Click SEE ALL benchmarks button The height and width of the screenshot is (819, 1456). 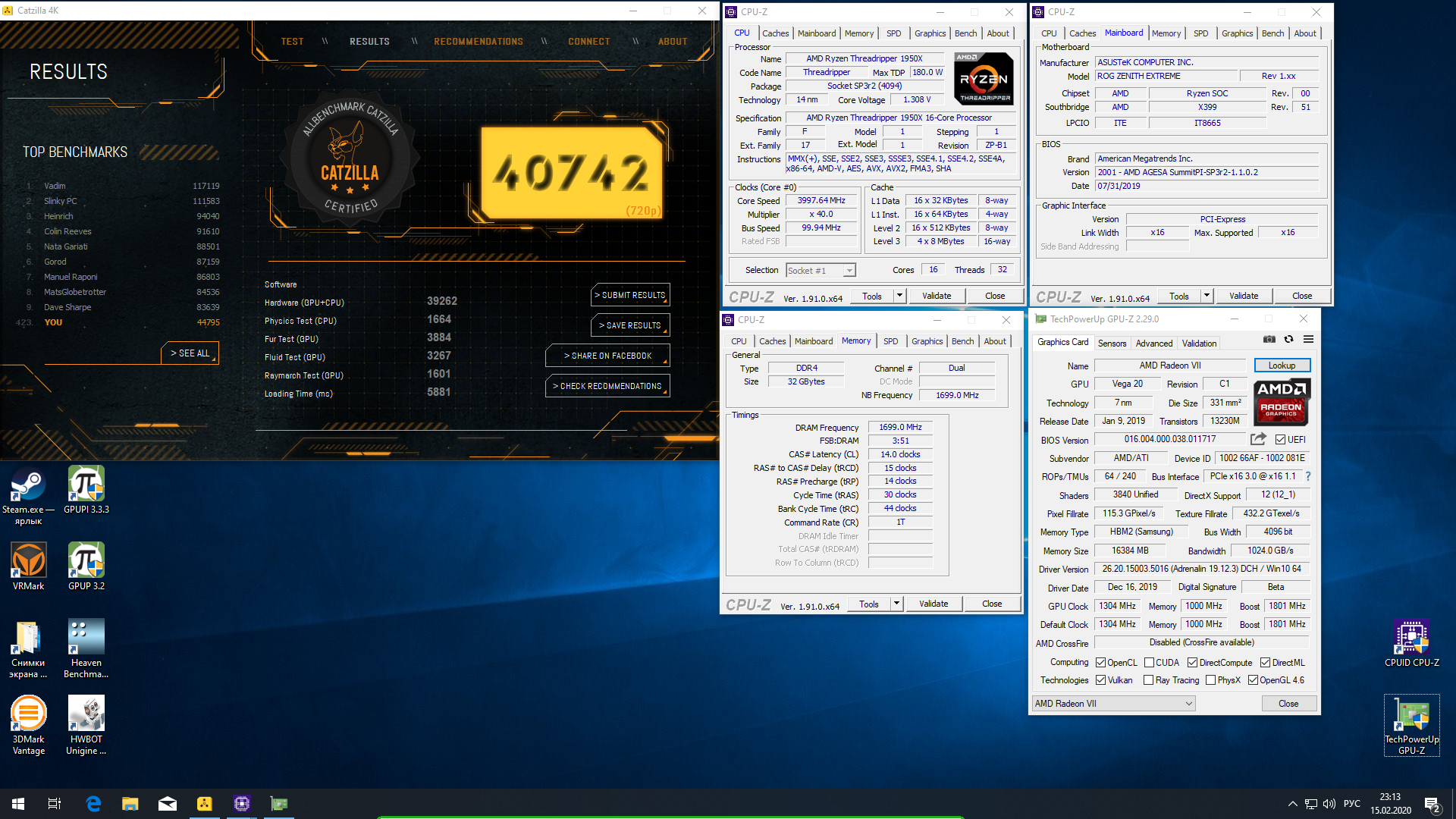point(190,353)
